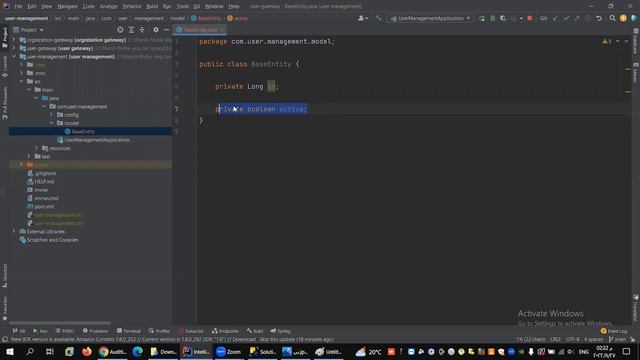
Task: Click the Undo/Rollback arrow icon in toolbar
Action: tap(599, 18)
